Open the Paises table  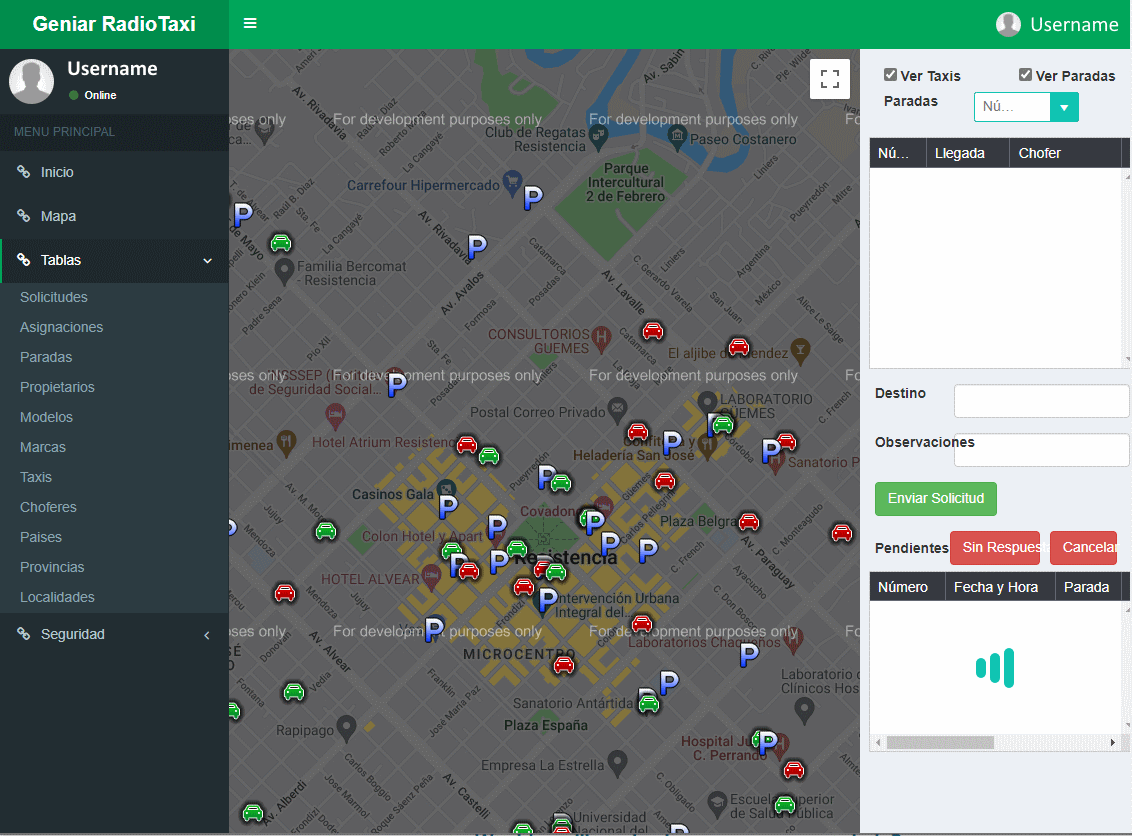click(41, 536)
